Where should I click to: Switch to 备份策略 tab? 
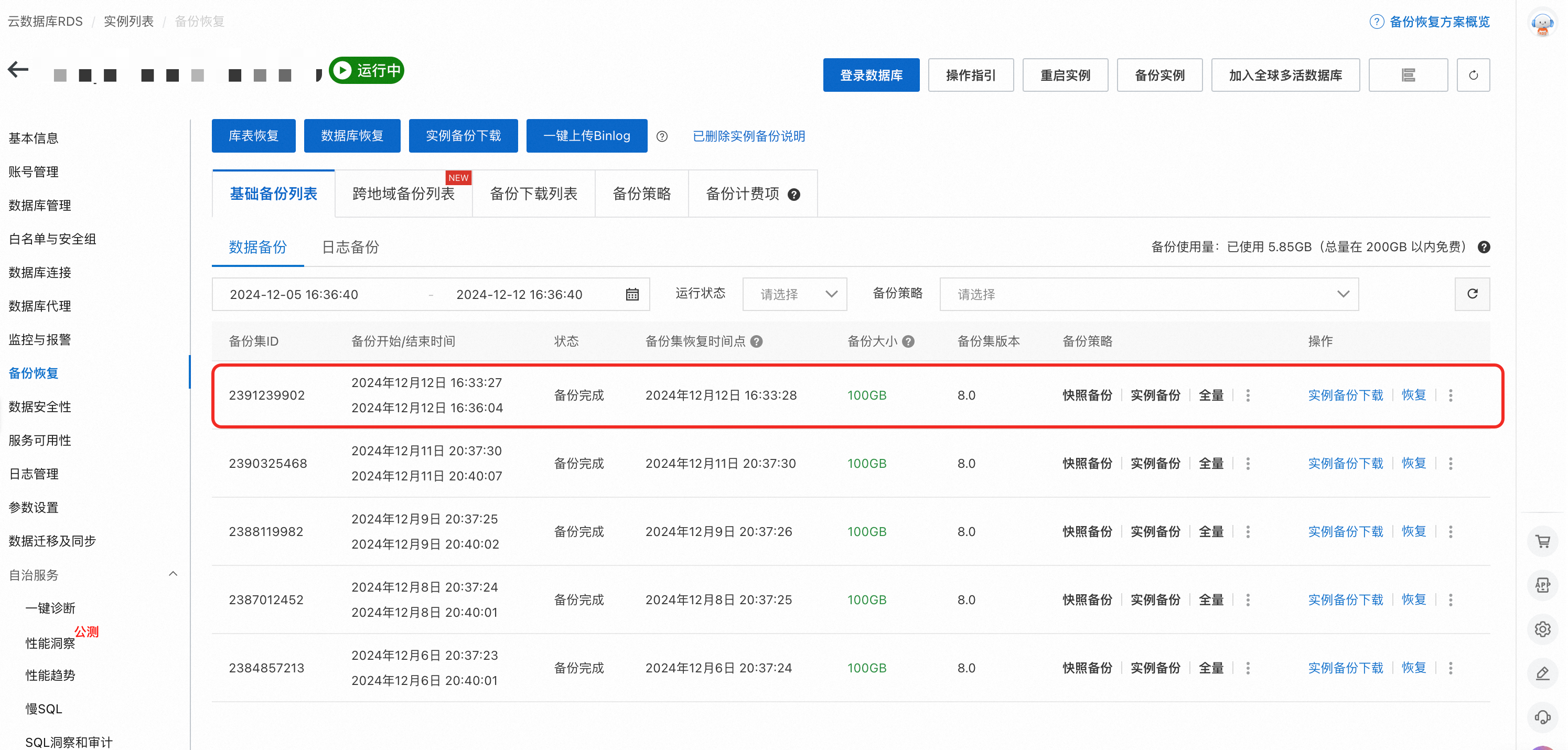(x=641, y=194)
